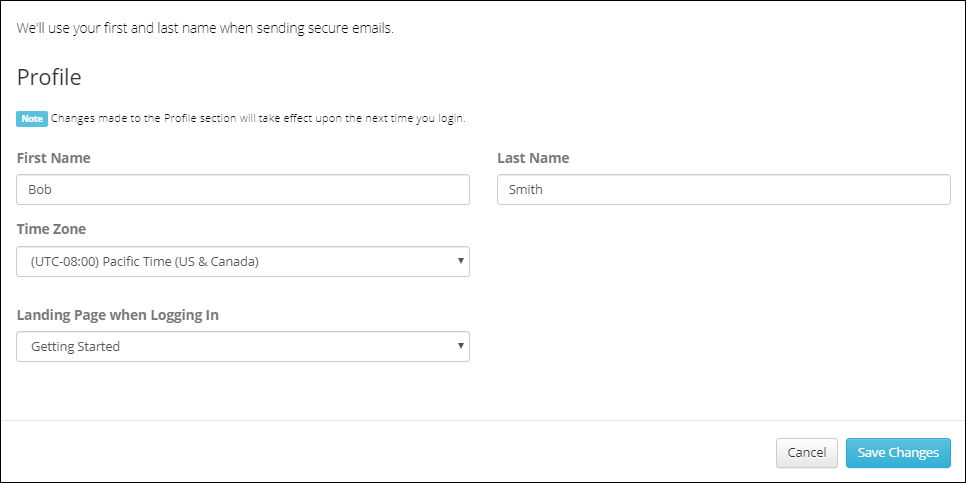
Task: Click the sentence about sending secure emails
Action: point(205,29)
